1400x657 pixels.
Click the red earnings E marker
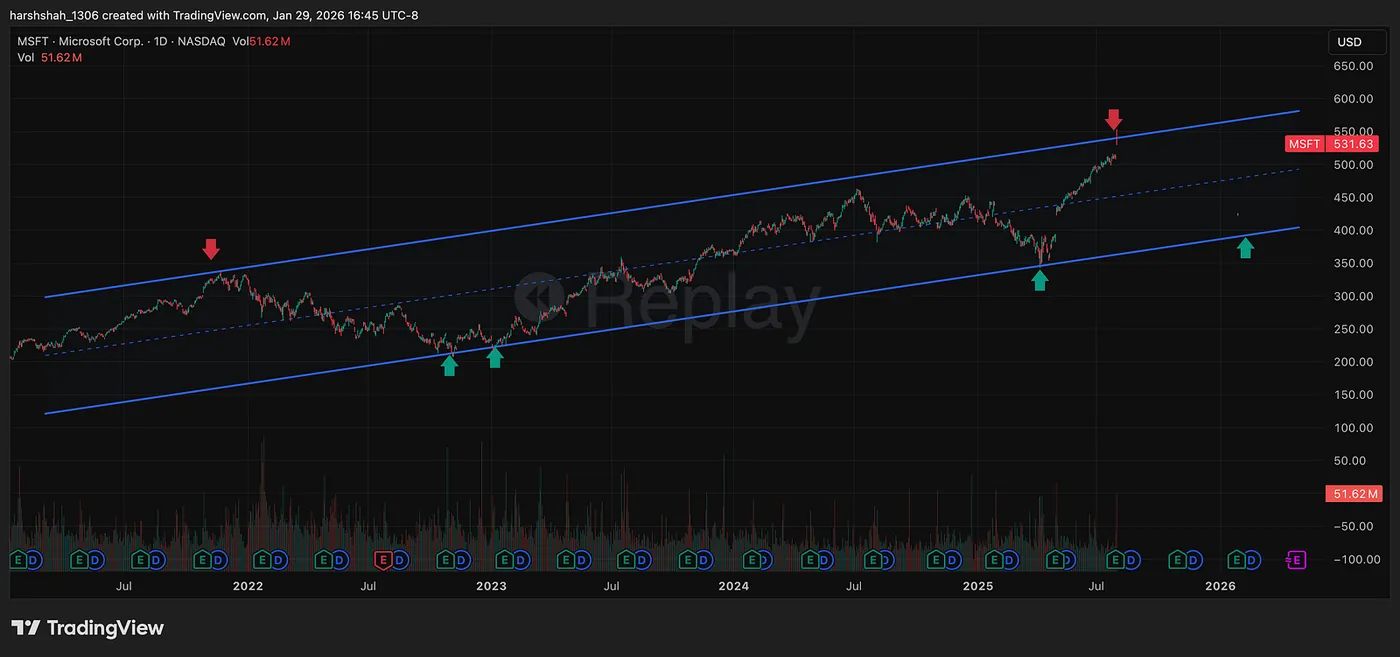pyautogui.click(x=382, y=560)
